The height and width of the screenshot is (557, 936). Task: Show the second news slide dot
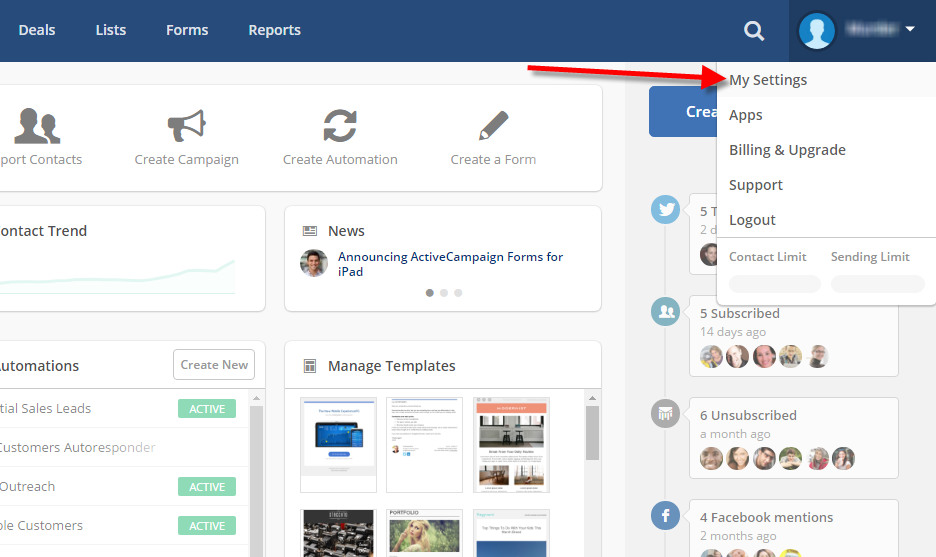[444, 293]
